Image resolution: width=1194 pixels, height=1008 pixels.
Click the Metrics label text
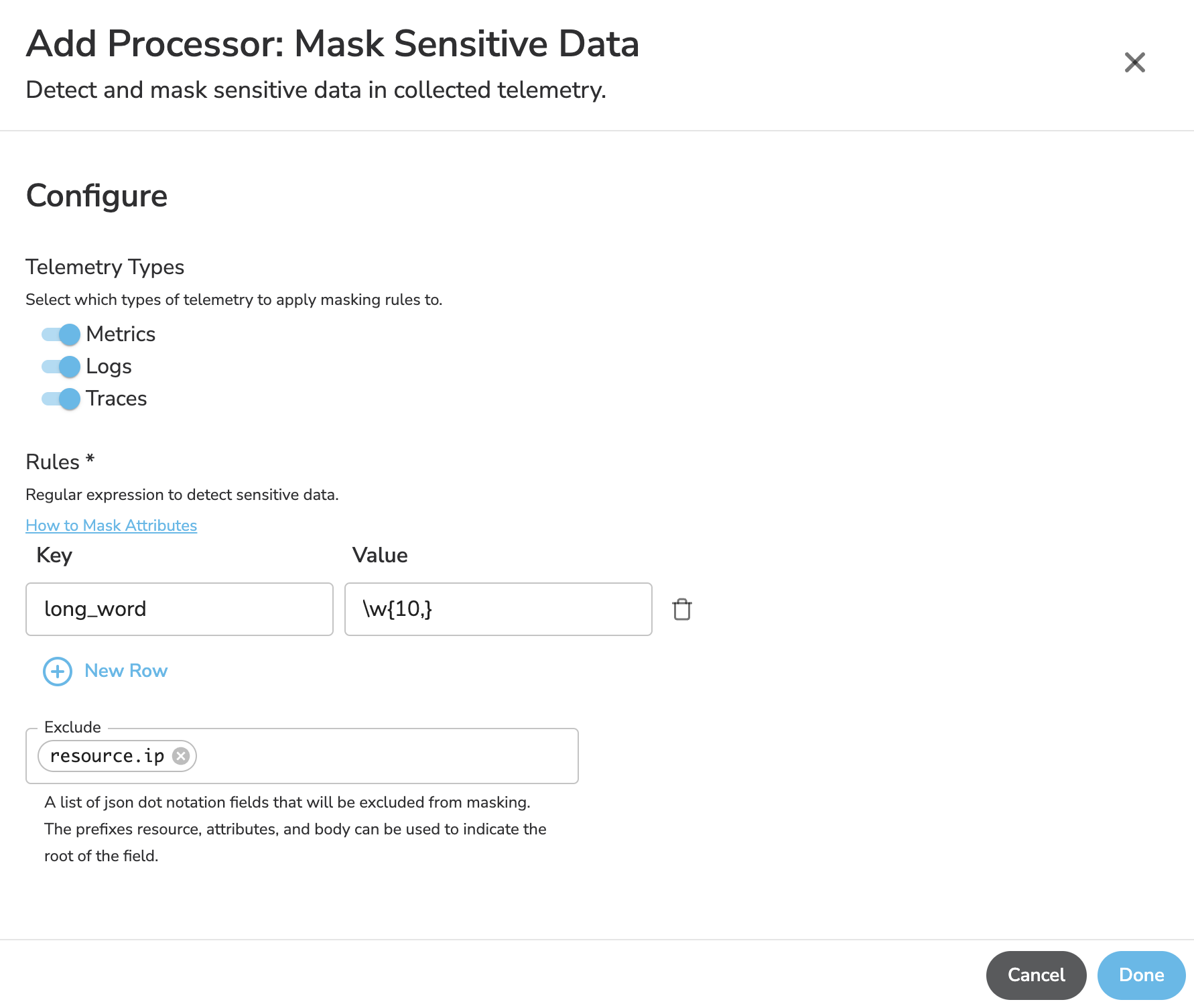[x=121, y=334]
